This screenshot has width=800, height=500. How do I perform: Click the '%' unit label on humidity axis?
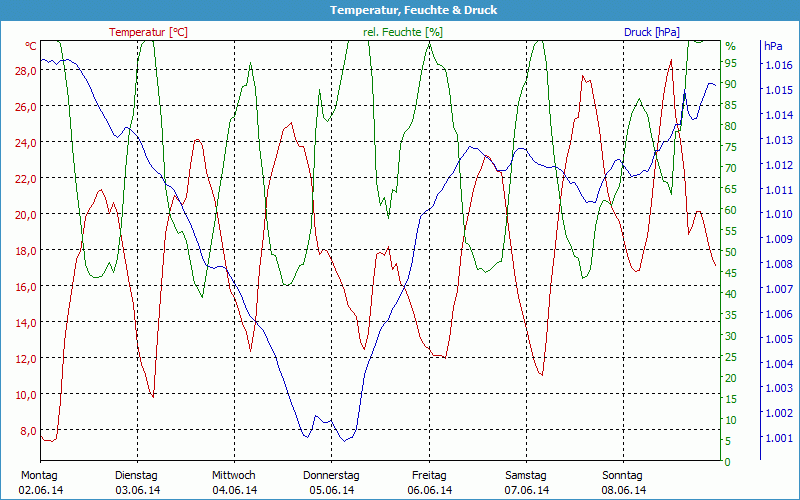[731, 46]
